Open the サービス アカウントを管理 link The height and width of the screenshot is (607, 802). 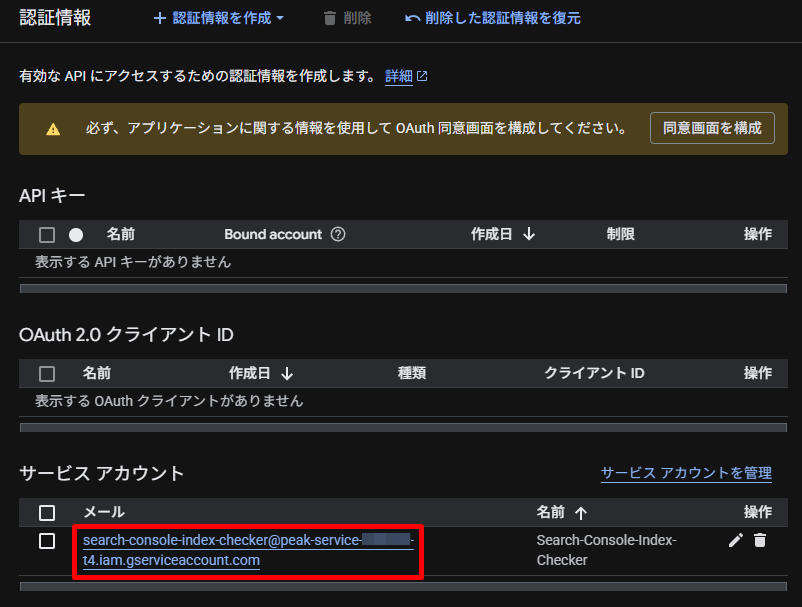(686, 473)
